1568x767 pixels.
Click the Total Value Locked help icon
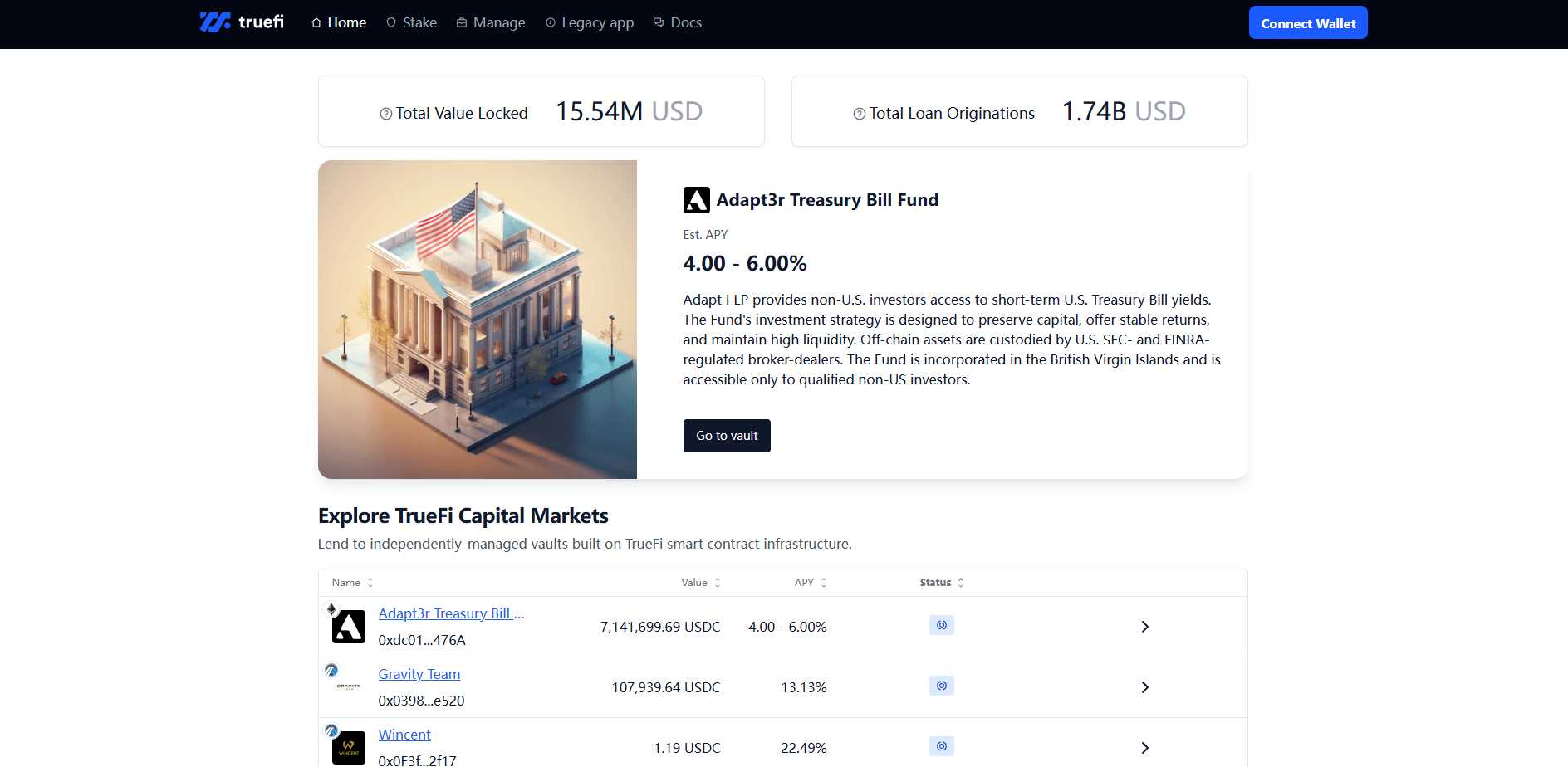tap(385, 114)
